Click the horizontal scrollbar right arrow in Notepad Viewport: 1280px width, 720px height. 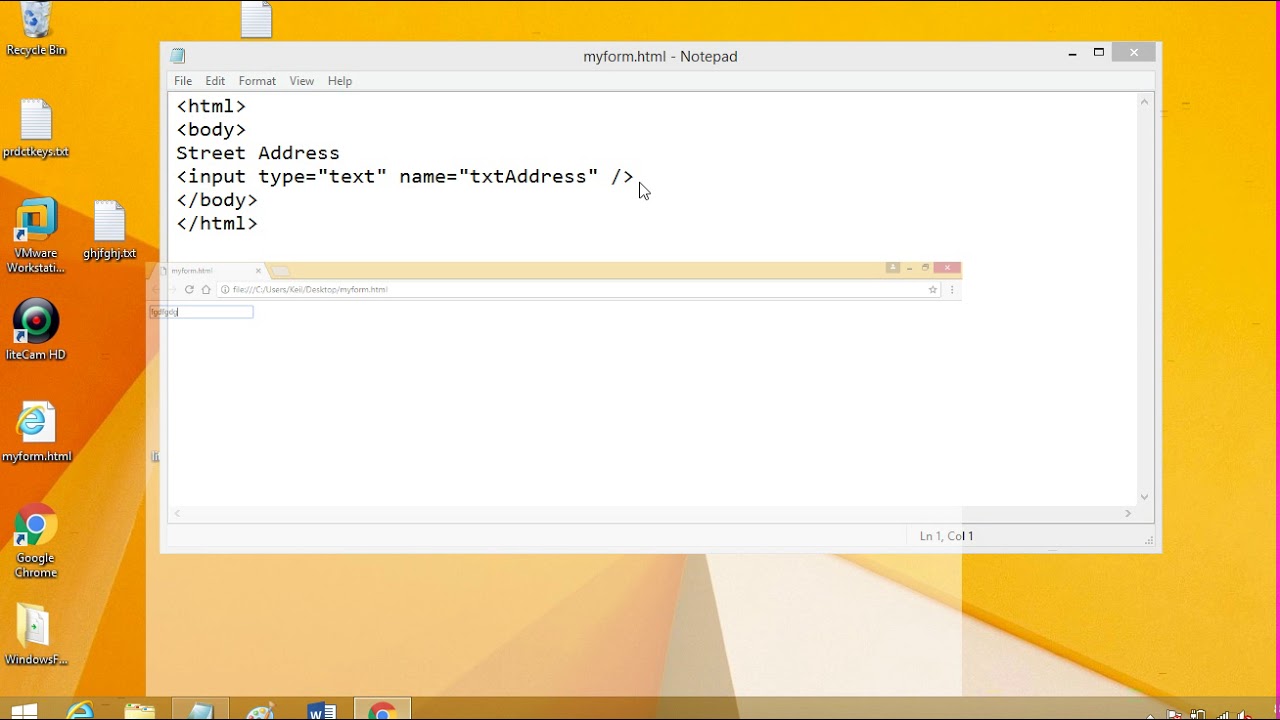(1128, 513)
